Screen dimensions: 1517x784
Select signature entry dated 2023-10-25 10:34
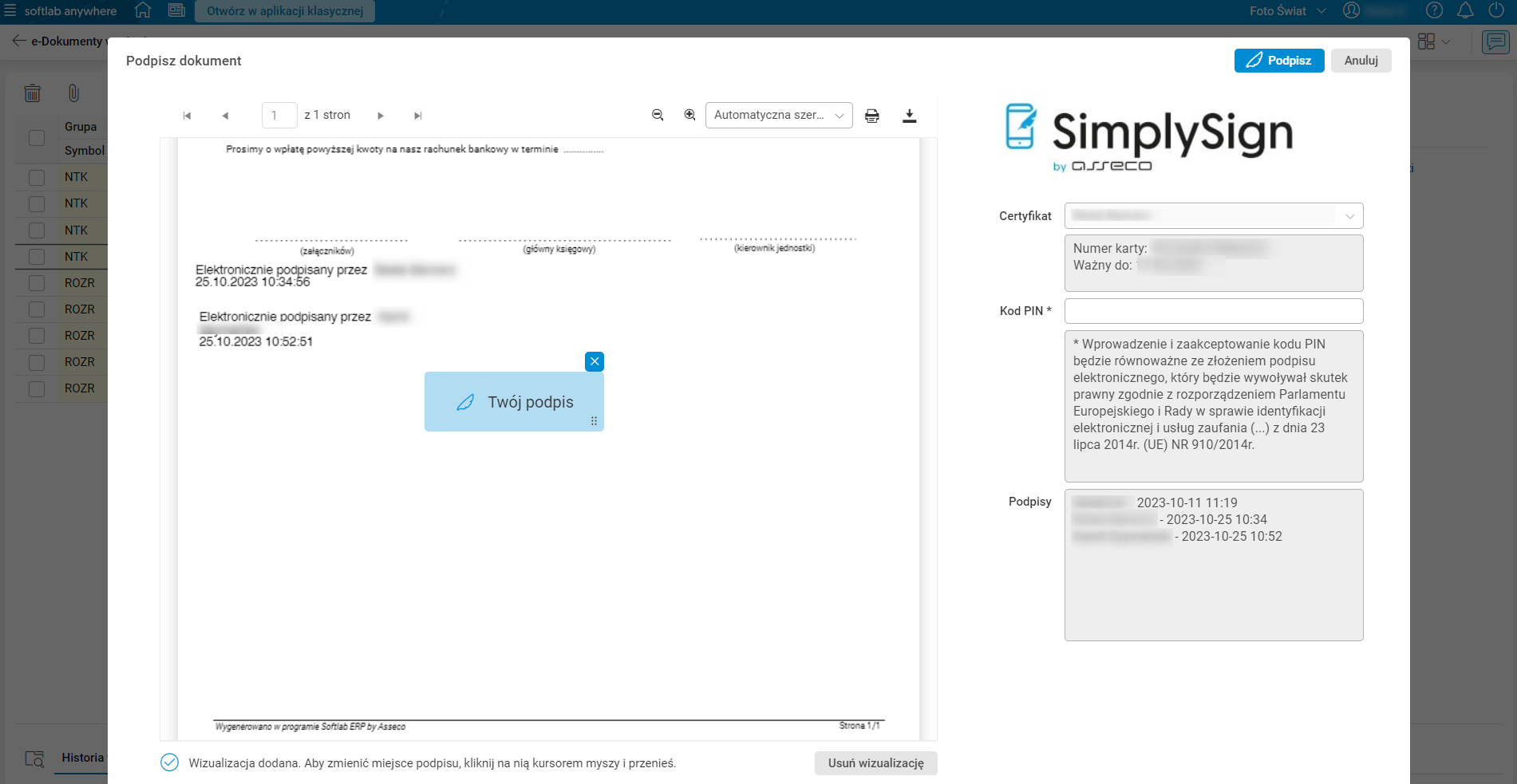[1170, 519]
